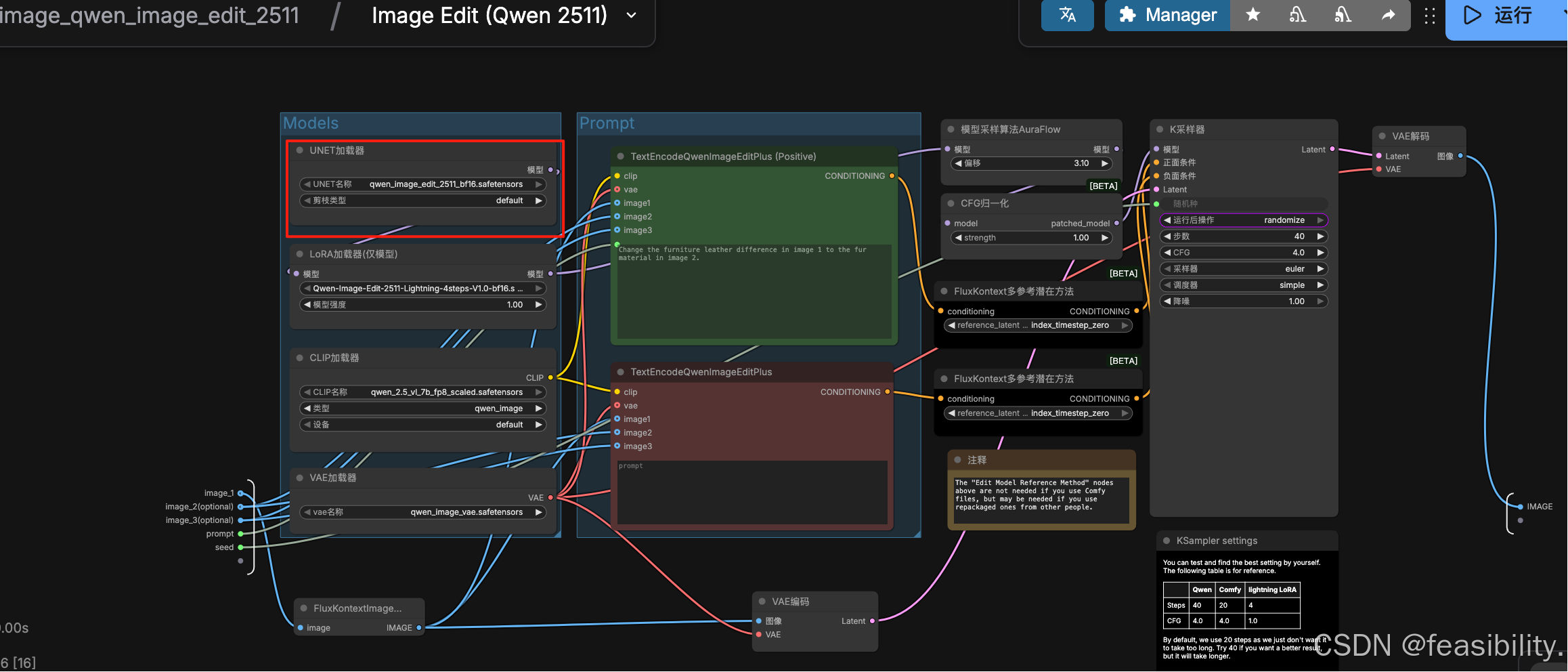This screenshot has width=1568, height=672.
Task: Open the first reference_latent index_timestep_zero selector
Action: pyautogui.click(x=1038, y=326)
